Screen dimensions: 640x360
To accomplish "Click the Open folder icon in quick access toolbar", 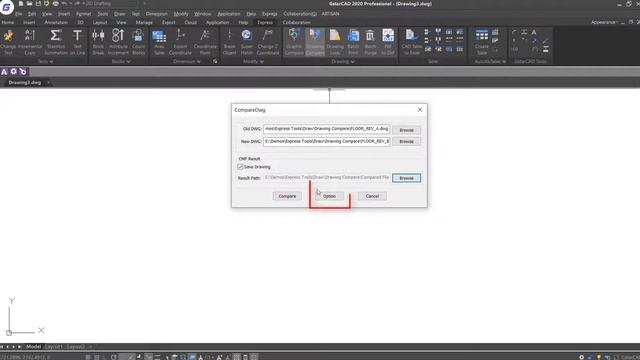I will pyautogui.click(x=29, y=4).
